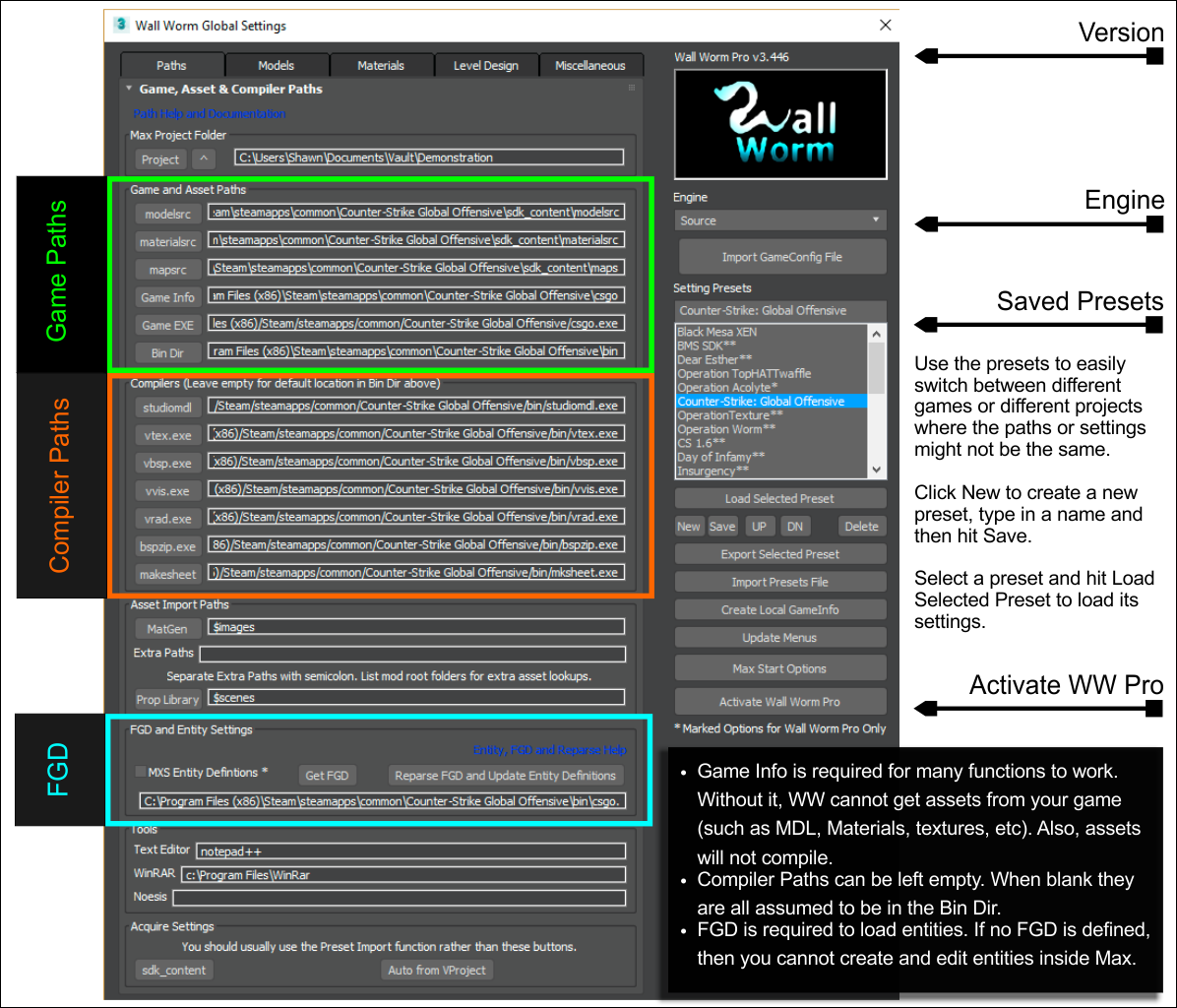Click the Get FGD button
1177x1008 pixels.
[x=327, y=776]
